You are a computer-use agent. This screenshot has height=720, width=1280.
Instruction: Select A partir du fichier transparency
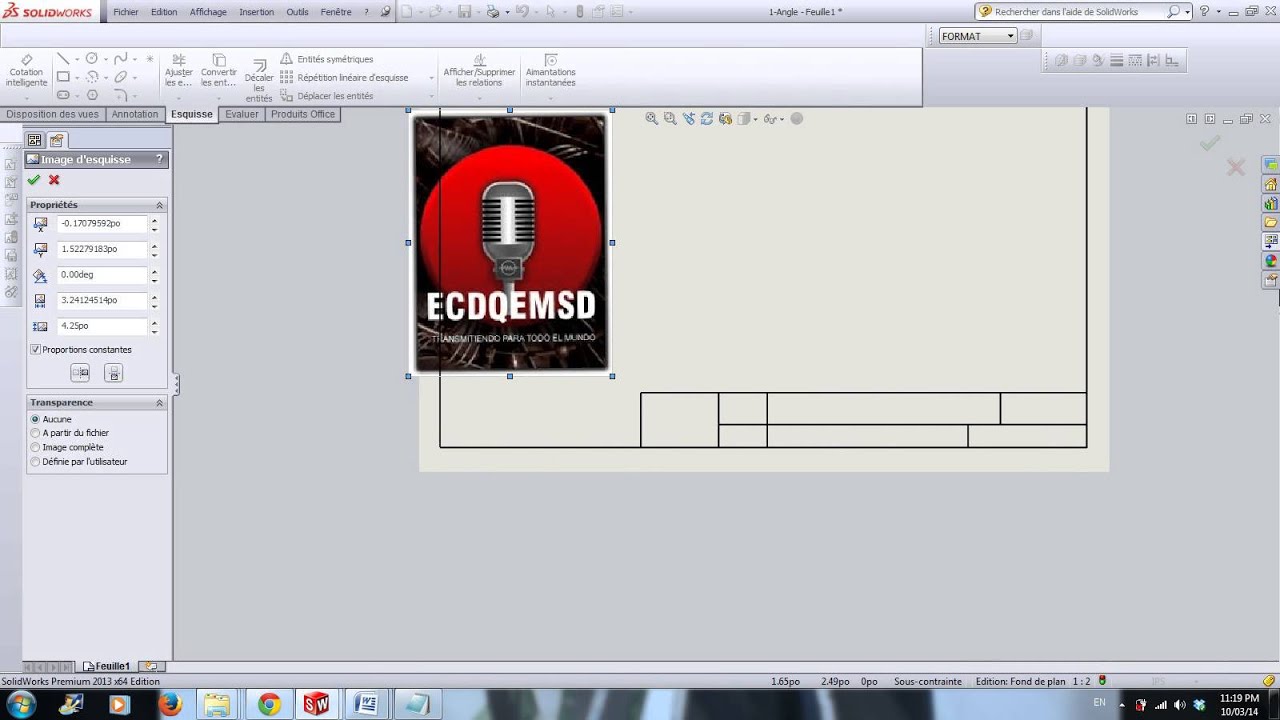point(36,433)
